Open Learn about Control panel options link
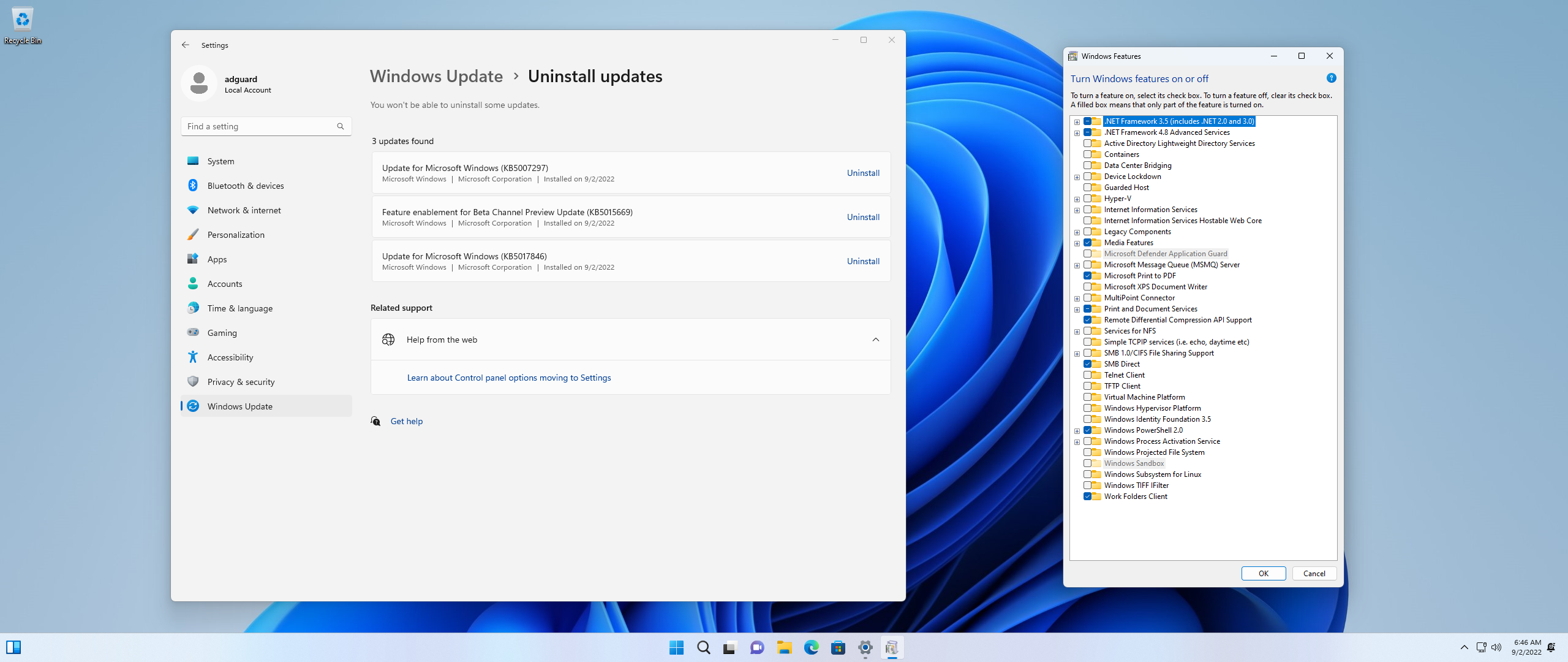This screenshot has height=662, width=1568. coord(509,378)
